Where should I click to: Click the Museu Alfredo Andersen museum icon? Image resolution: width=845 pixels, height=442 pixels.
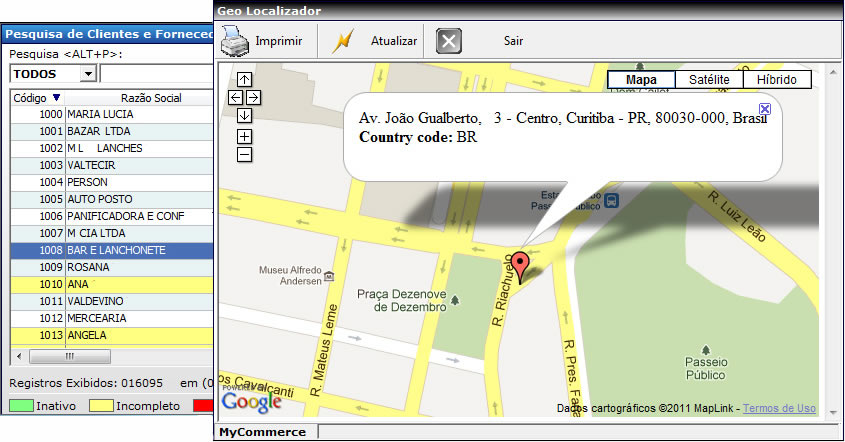click(x=329, y=277)
